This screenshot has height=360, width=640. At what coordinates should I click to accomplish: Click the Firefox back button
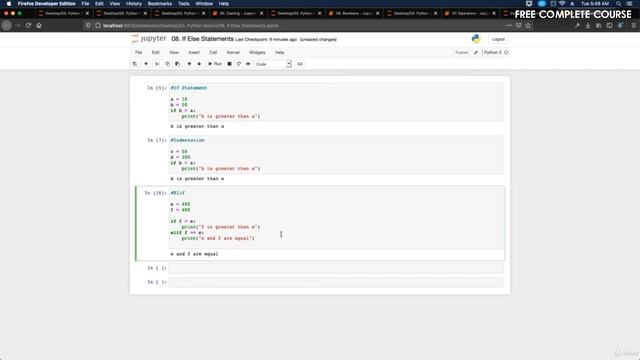7,25
